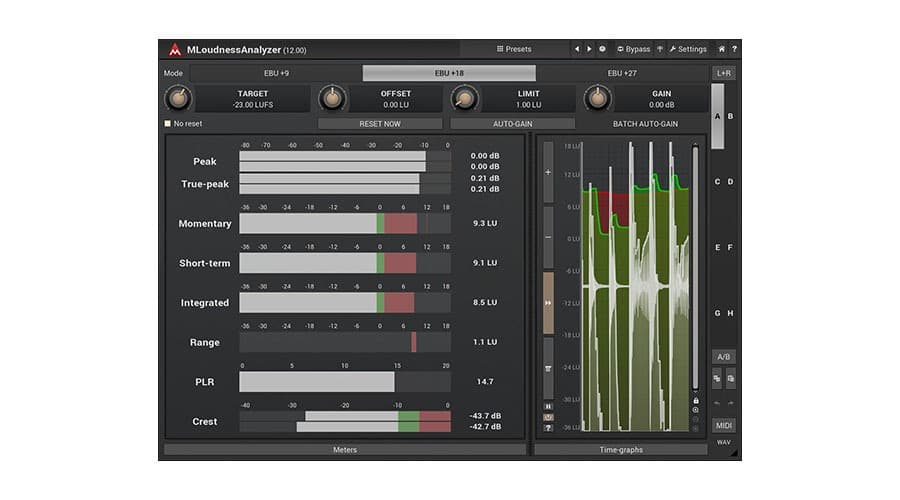This screenshot has width=900, height=500.
Task: Click the Integrated 8.5 LU readout
Action: coord(485,303)
